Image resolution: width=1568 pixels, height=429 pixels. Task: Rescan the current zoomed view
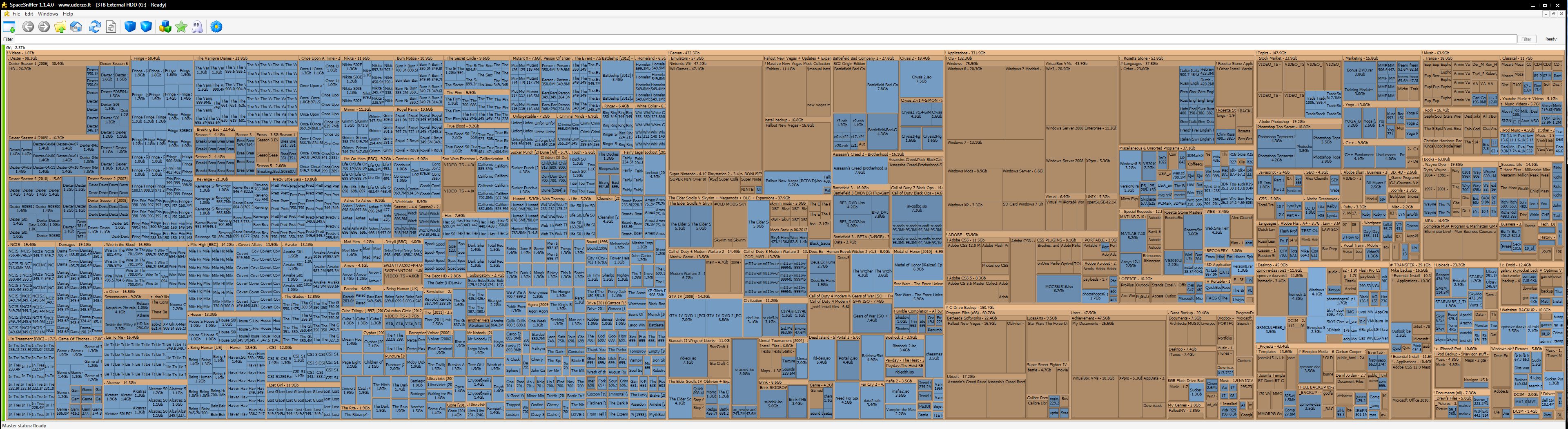tap(111, 27)
